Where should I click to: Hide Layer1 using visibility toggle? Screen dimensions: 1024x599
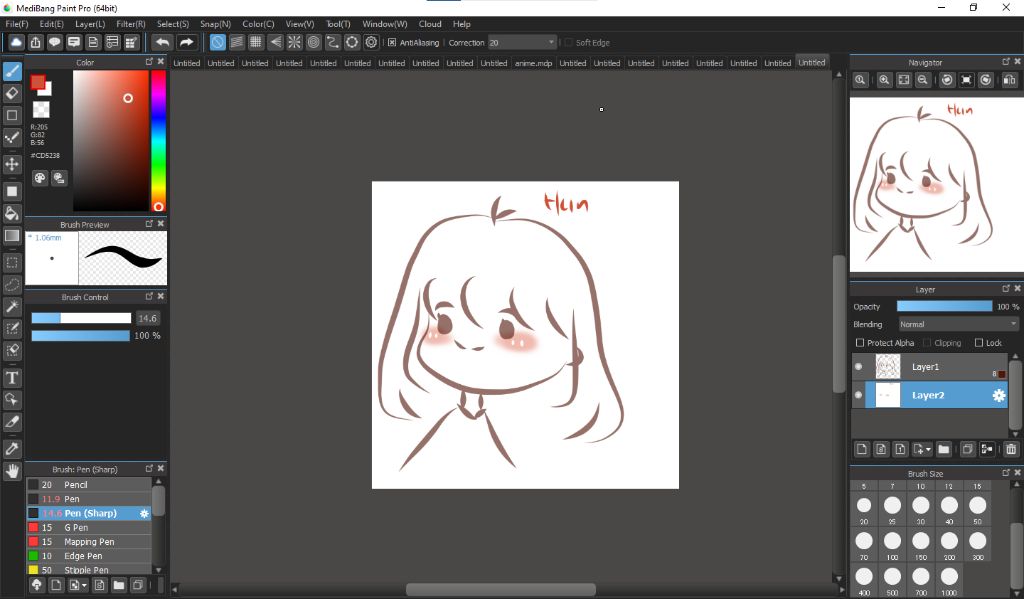click(858, 367)
